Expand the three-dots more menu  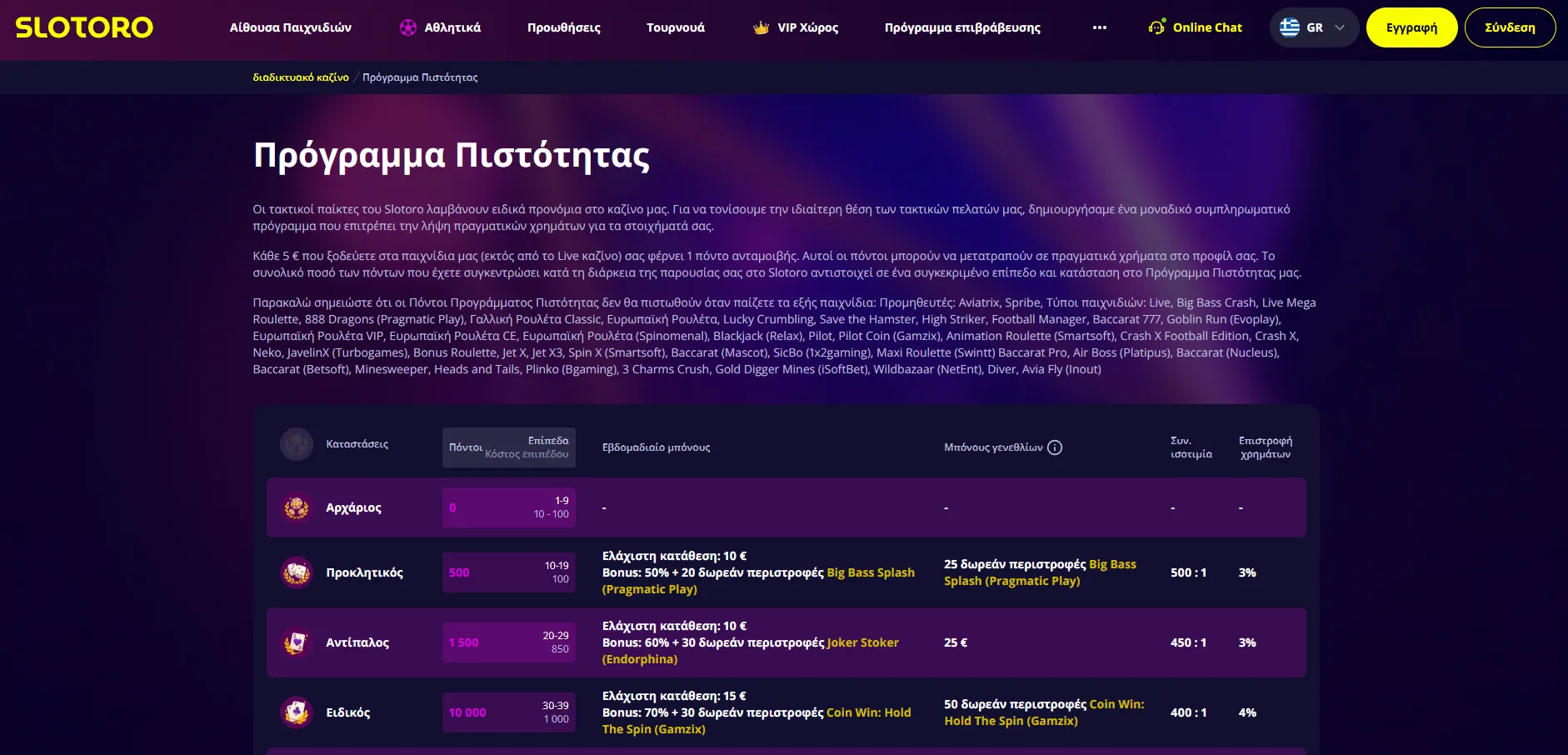pyautogui.click(x=1100, y=27)
